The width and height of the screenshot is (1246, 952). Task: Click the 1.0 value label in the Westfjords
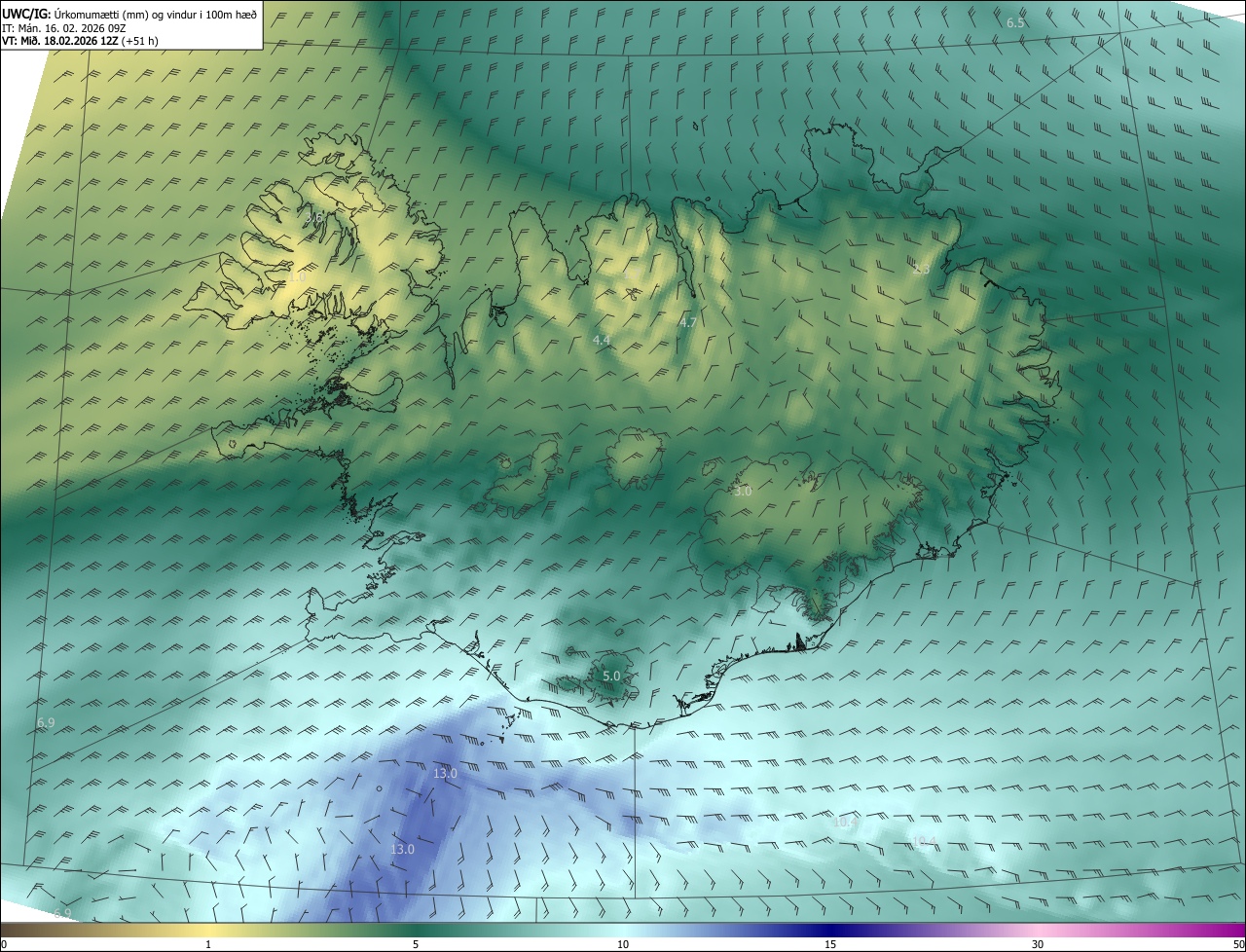click(297, 277)
